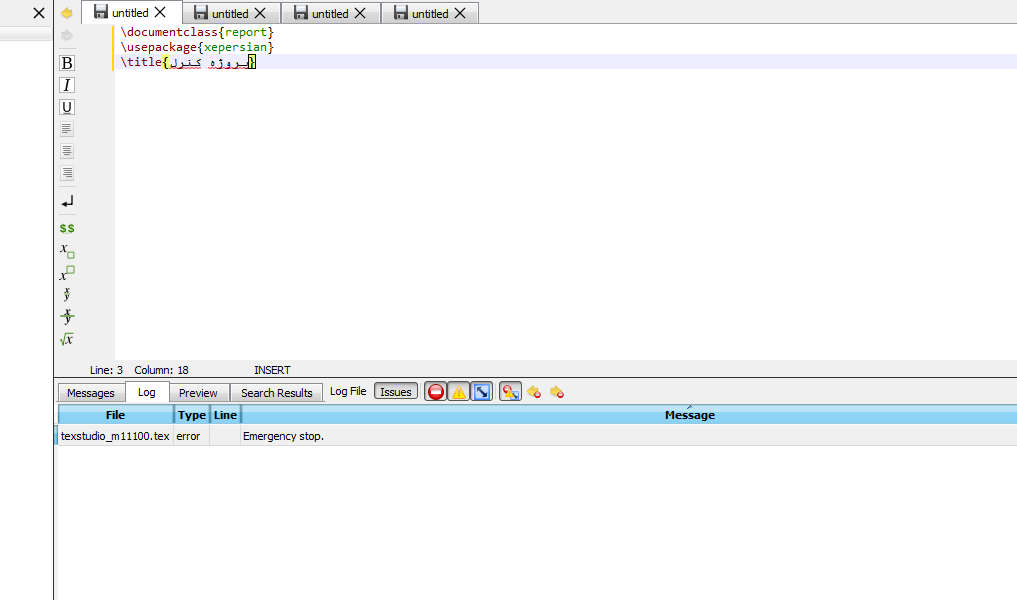Close the first untitled document tab
The width and height of the screenshot is (1017, 600).
pyautogui.click(x=160, y=13)
